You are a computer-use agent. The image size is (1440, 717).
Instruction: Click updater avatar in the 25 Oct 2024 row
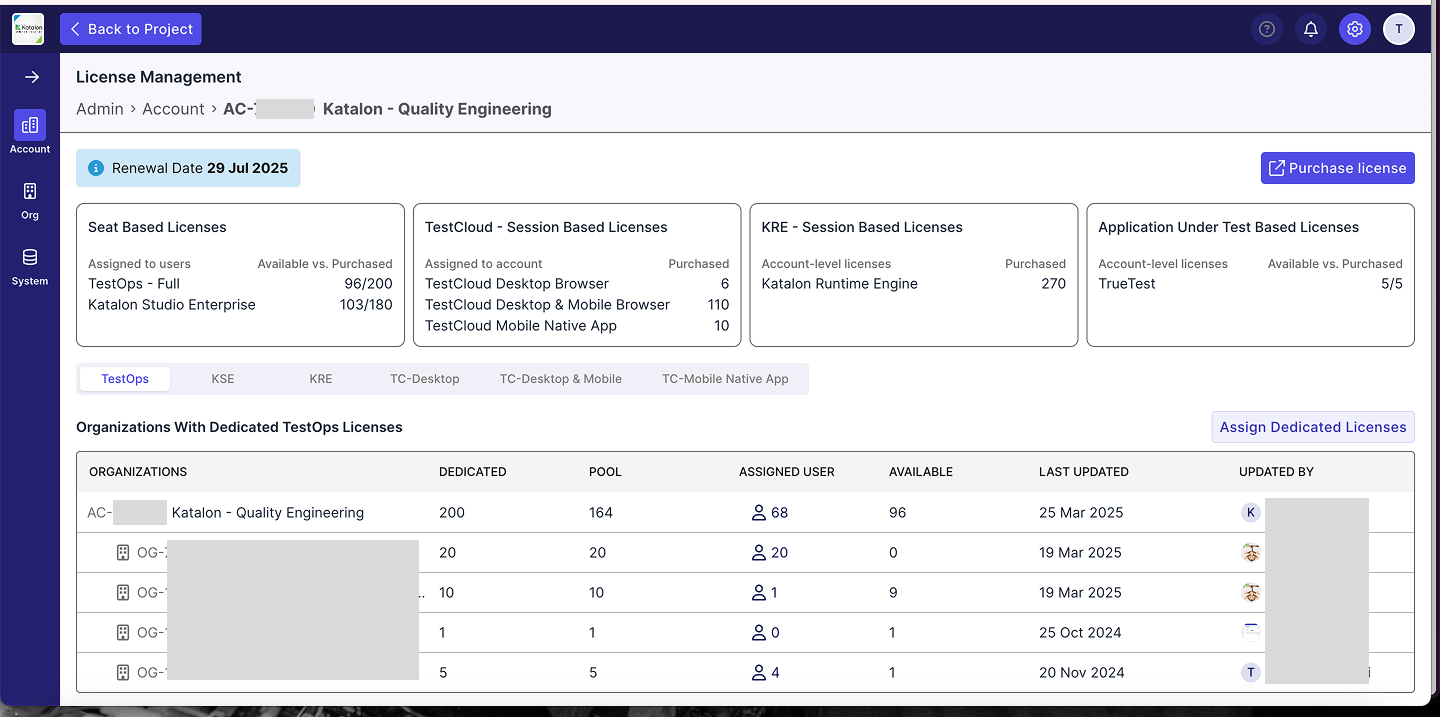point(1250,632)
